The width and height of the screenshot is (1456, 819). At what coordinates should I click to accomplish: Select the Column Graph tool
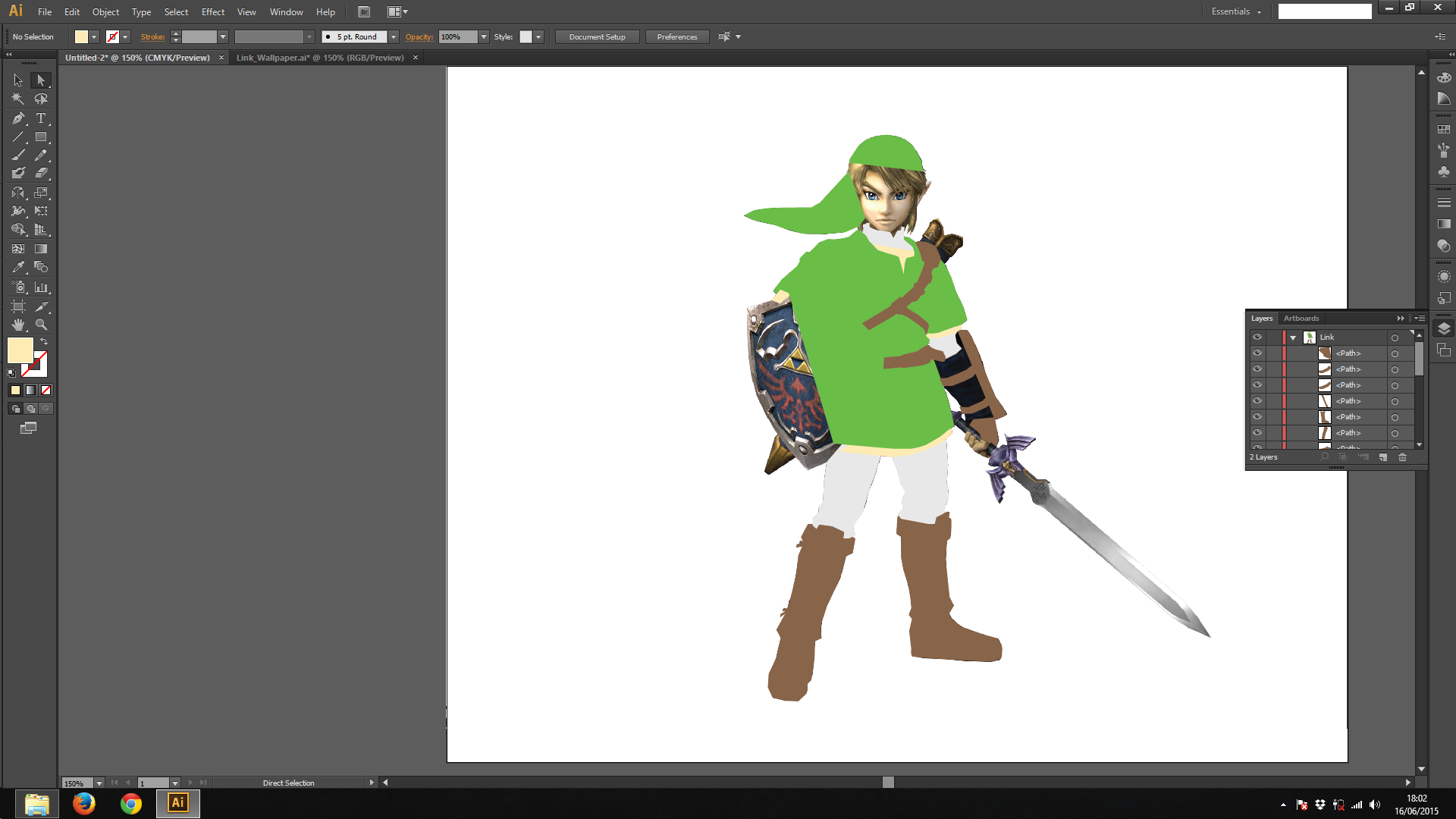pos(41,287)
